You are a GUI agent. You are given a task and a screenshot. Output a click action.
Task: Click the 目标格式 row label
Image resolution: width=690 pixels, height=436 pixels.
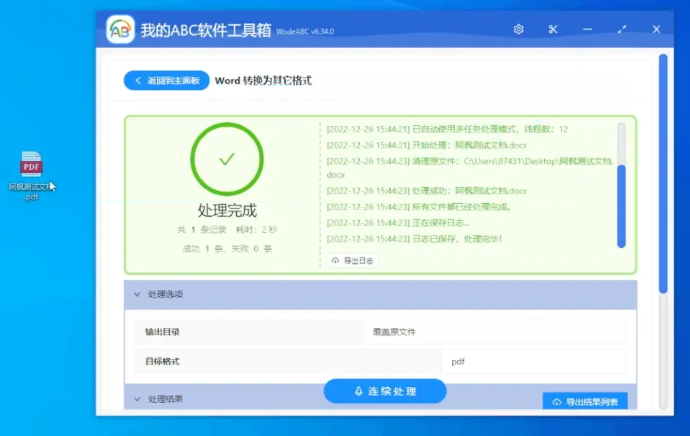click(x=162, y=361)
